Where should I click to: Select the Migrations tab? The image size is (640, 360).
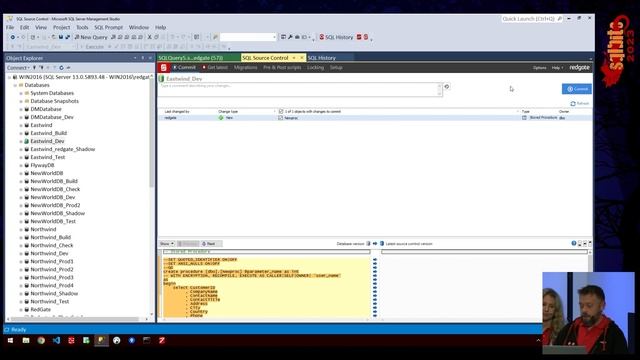pos(245,67)
